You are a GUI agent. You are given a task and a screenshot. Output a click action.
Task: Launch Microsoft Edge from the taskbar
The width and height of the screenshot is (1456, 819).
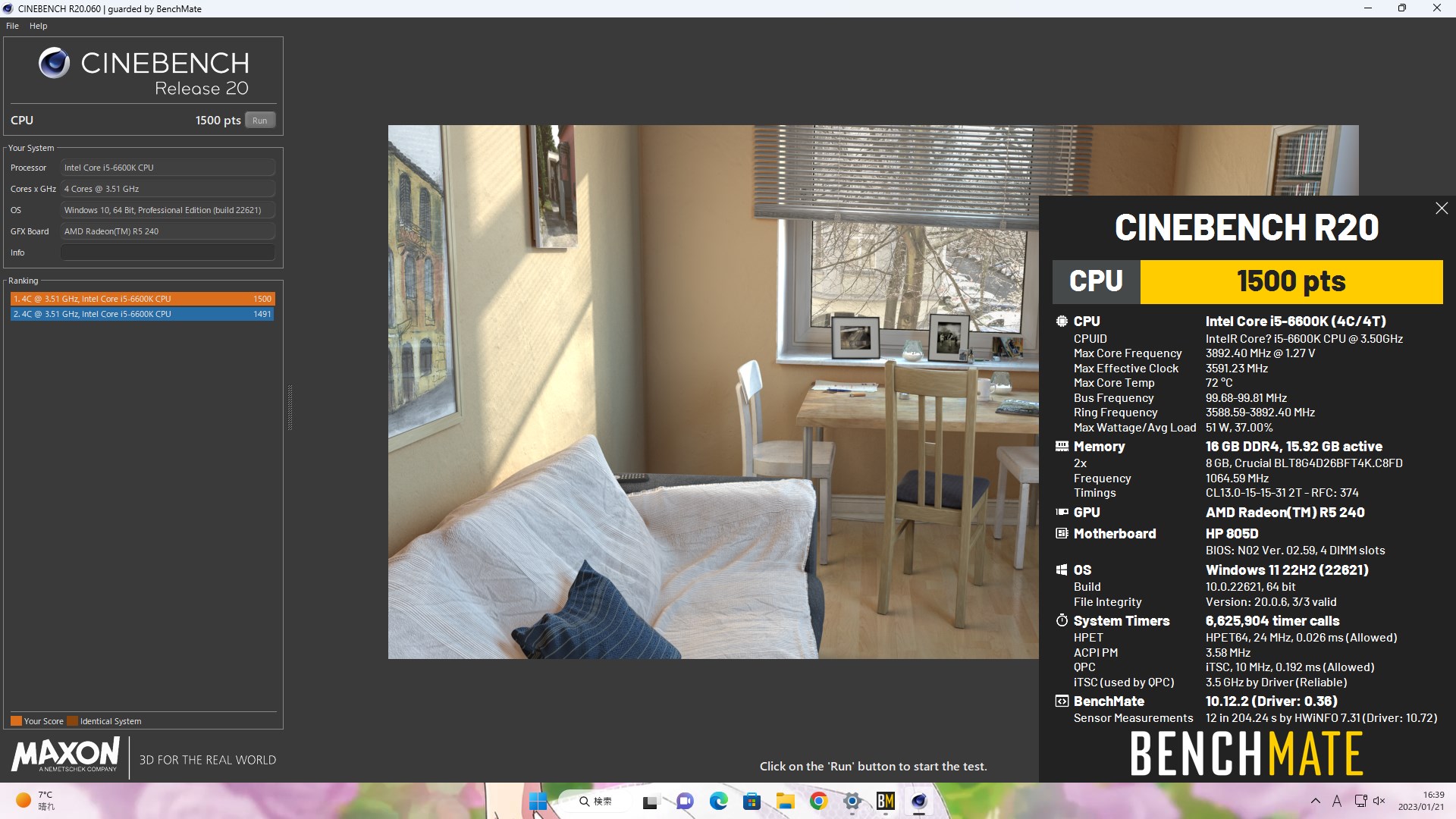pos(718,802)
